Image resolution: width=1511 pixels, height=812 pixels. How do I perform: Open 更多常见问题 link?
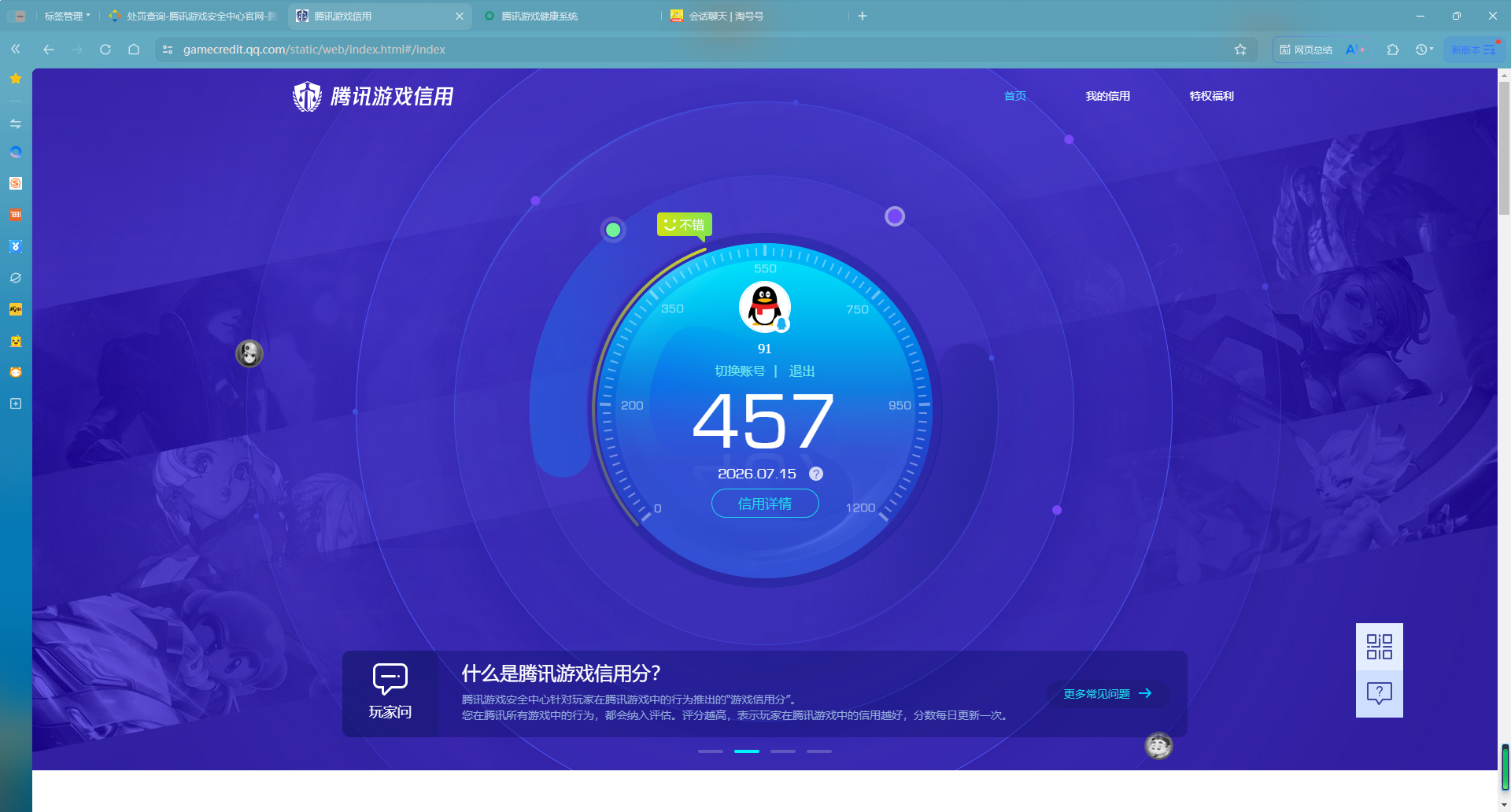pyautogui.click(x=1107, y=694)
